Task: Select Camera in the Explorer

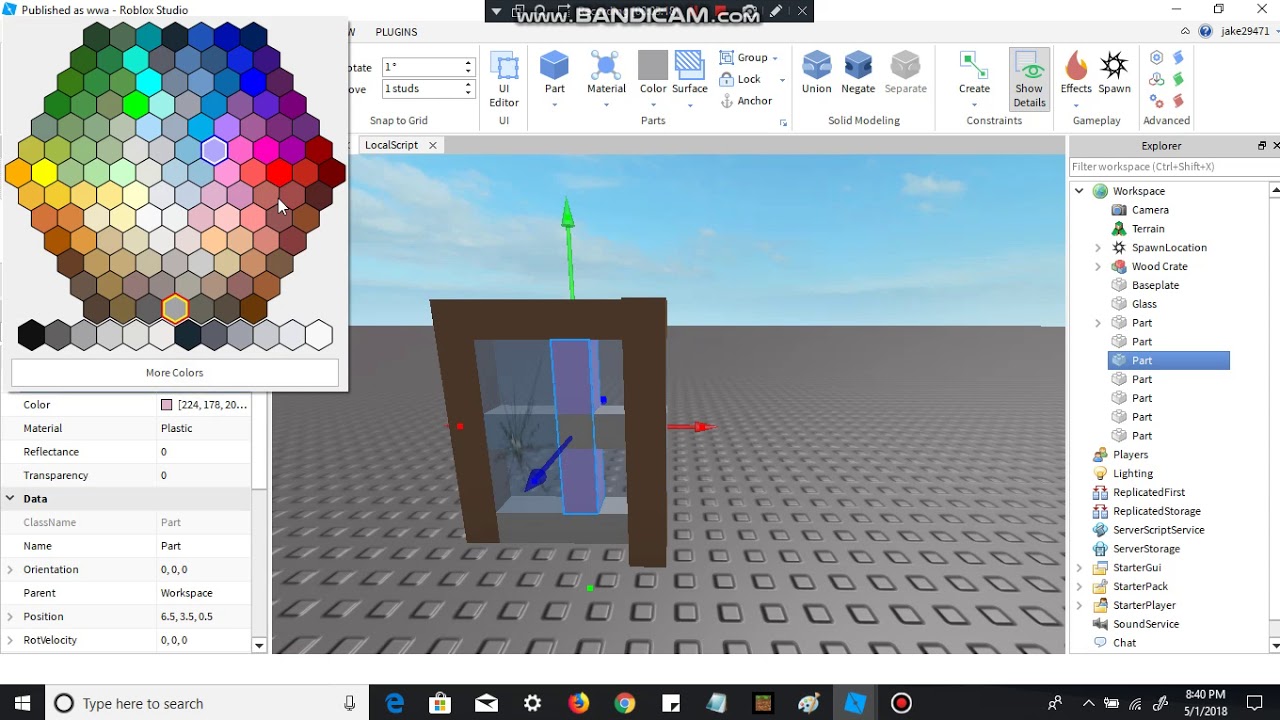Action: pos(1150,210)
